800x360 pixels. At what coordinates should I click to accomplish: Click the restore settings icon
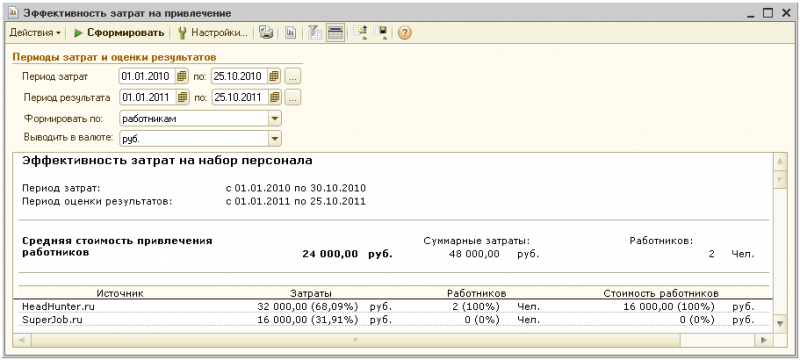(360, 33)
